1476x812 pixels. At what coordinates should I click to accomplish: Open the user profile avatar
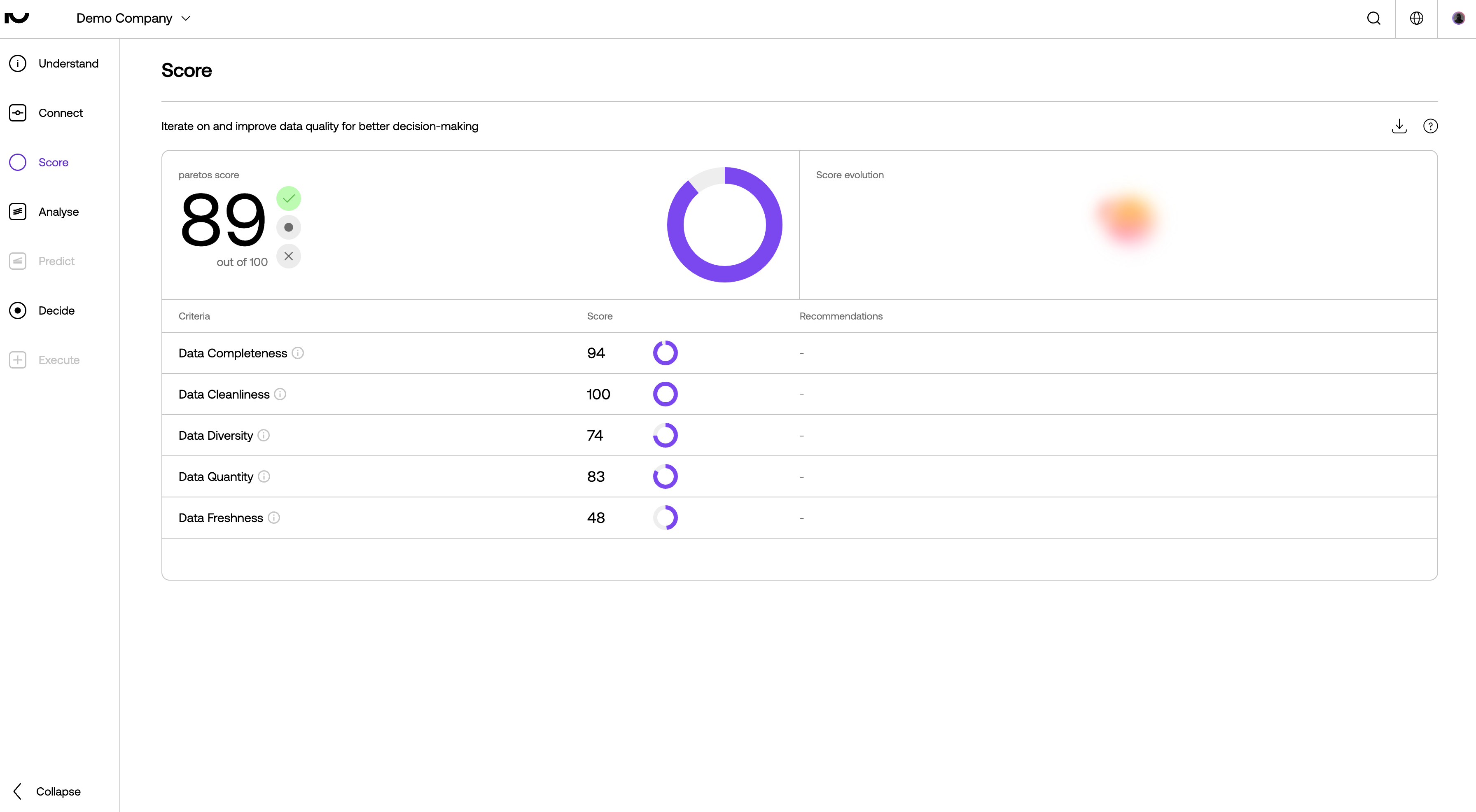pos(1458,19)
